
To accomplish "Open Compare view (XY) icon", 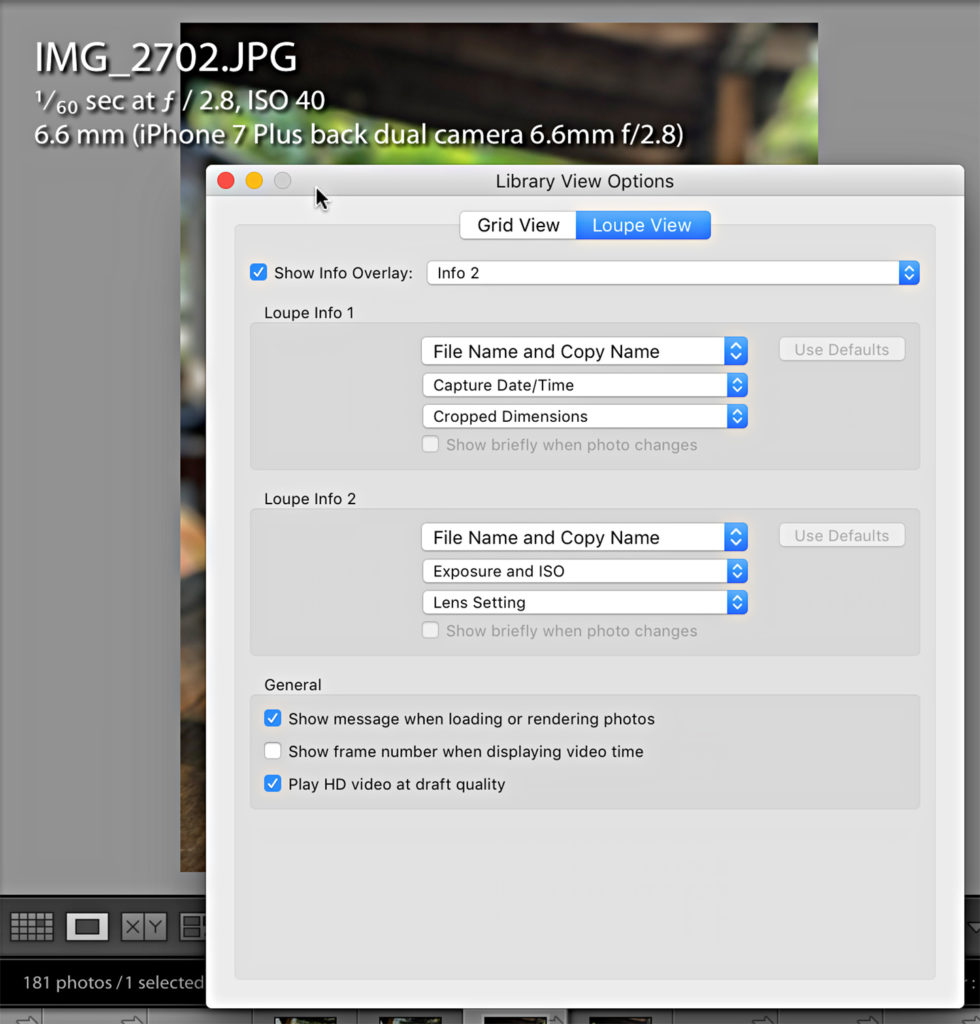I will pos(143,926).
